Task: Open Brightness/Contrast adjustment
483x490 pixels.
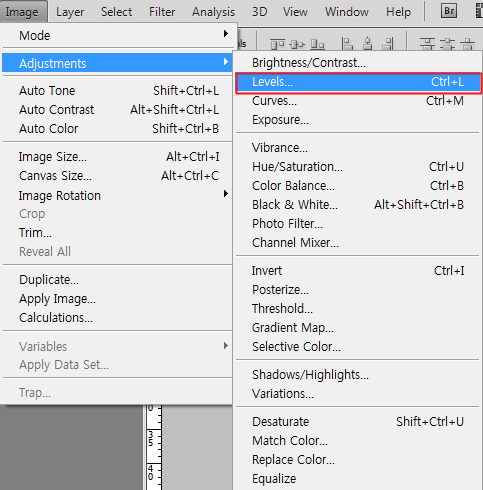Action: pyautogui.click(x=358, y=63)
